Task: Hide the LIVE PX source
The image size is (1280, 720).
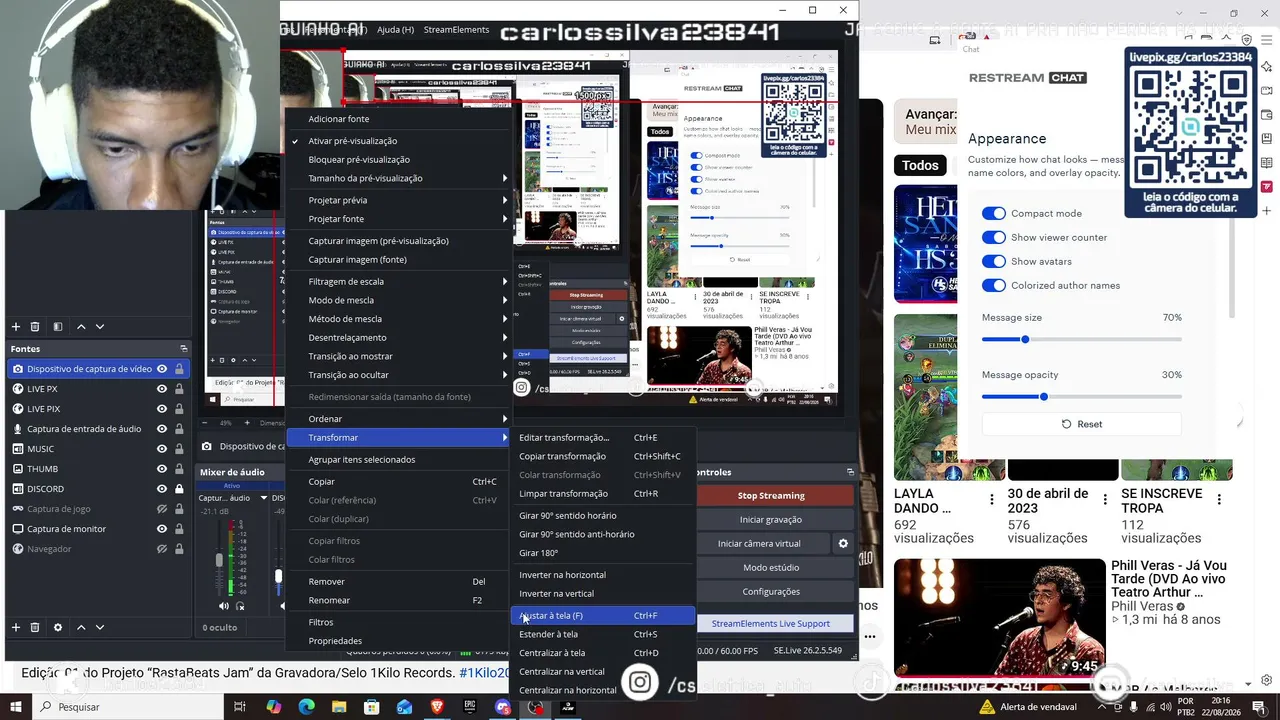Action: coord(162,389)
